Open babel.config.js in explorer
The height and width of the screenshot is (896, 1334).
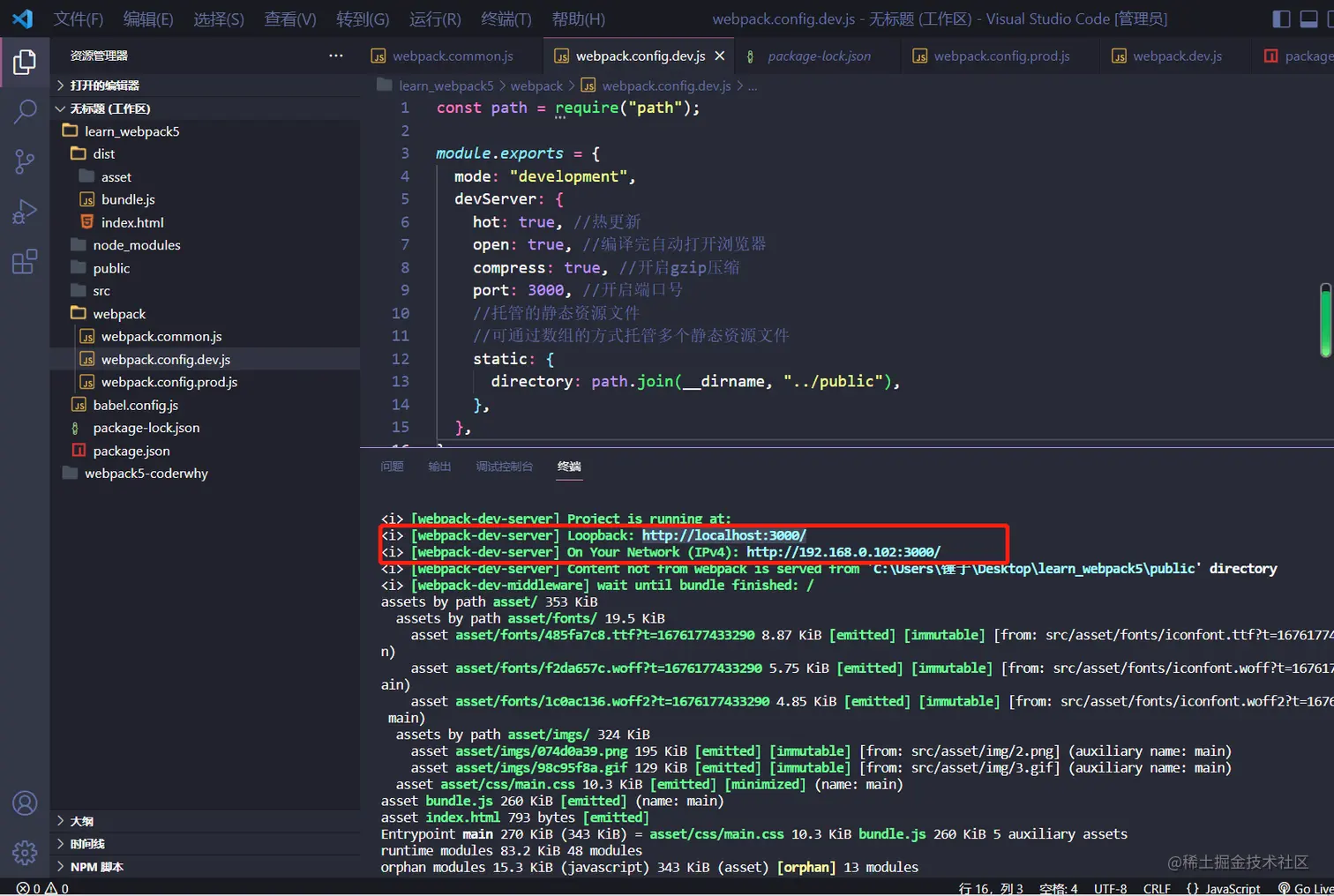[x=205, y=405]
